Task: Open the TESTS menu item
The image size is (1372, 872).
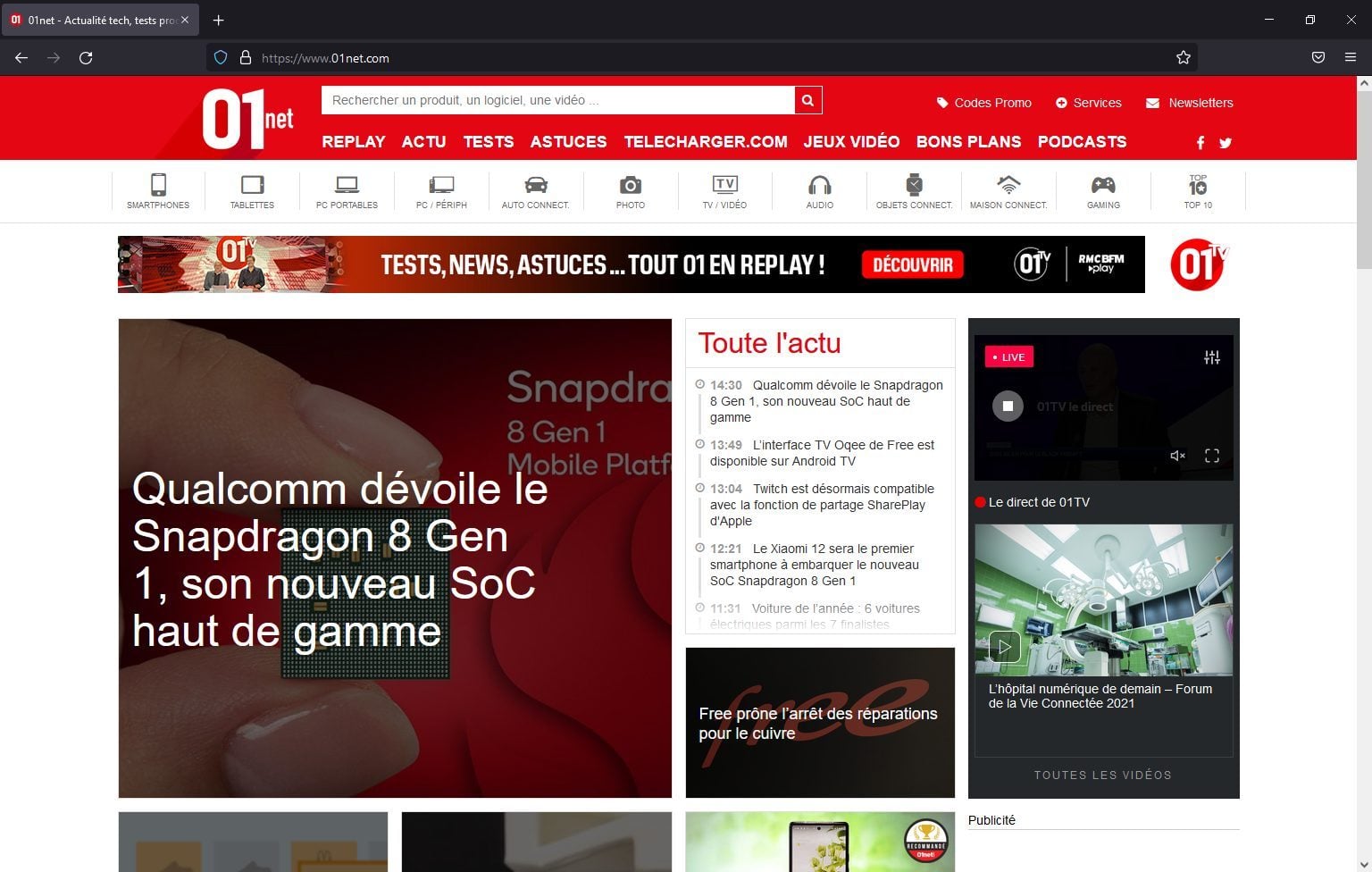Action: [488, 142]
